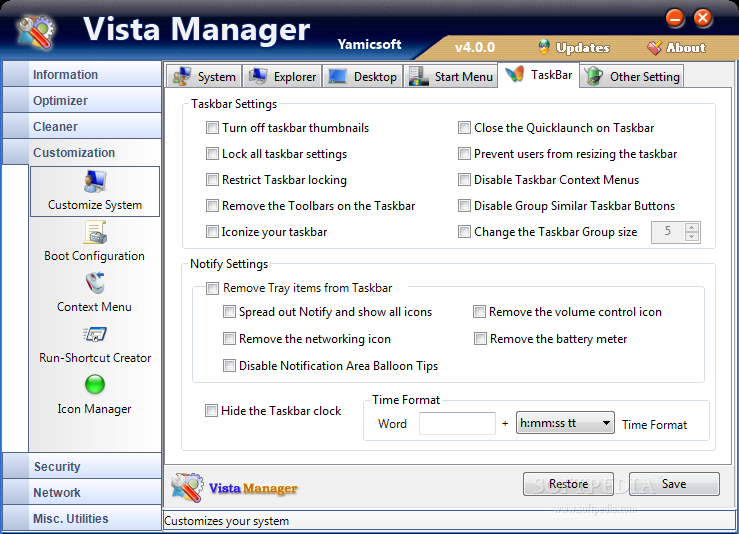Open Run-Shortcut Creator icon
The width and height of the screenshot is (739, 534).
pyautogui.click(x=95, y=335)
